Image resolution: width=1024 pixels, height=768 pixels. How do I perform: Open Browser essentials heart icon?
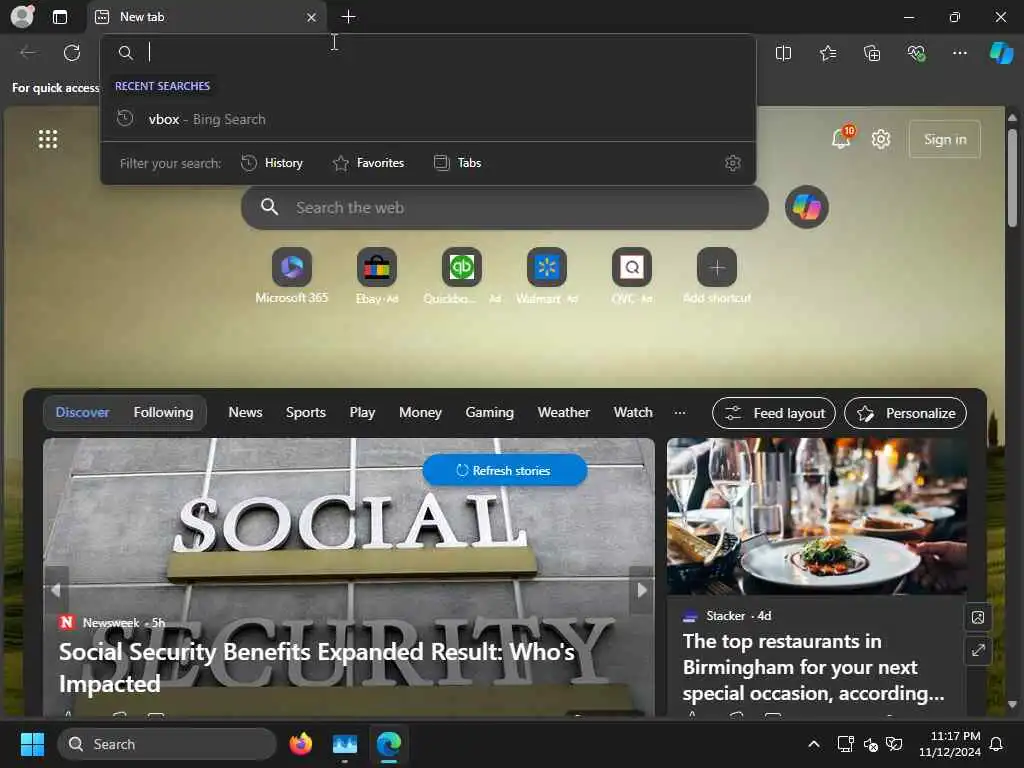916,53
